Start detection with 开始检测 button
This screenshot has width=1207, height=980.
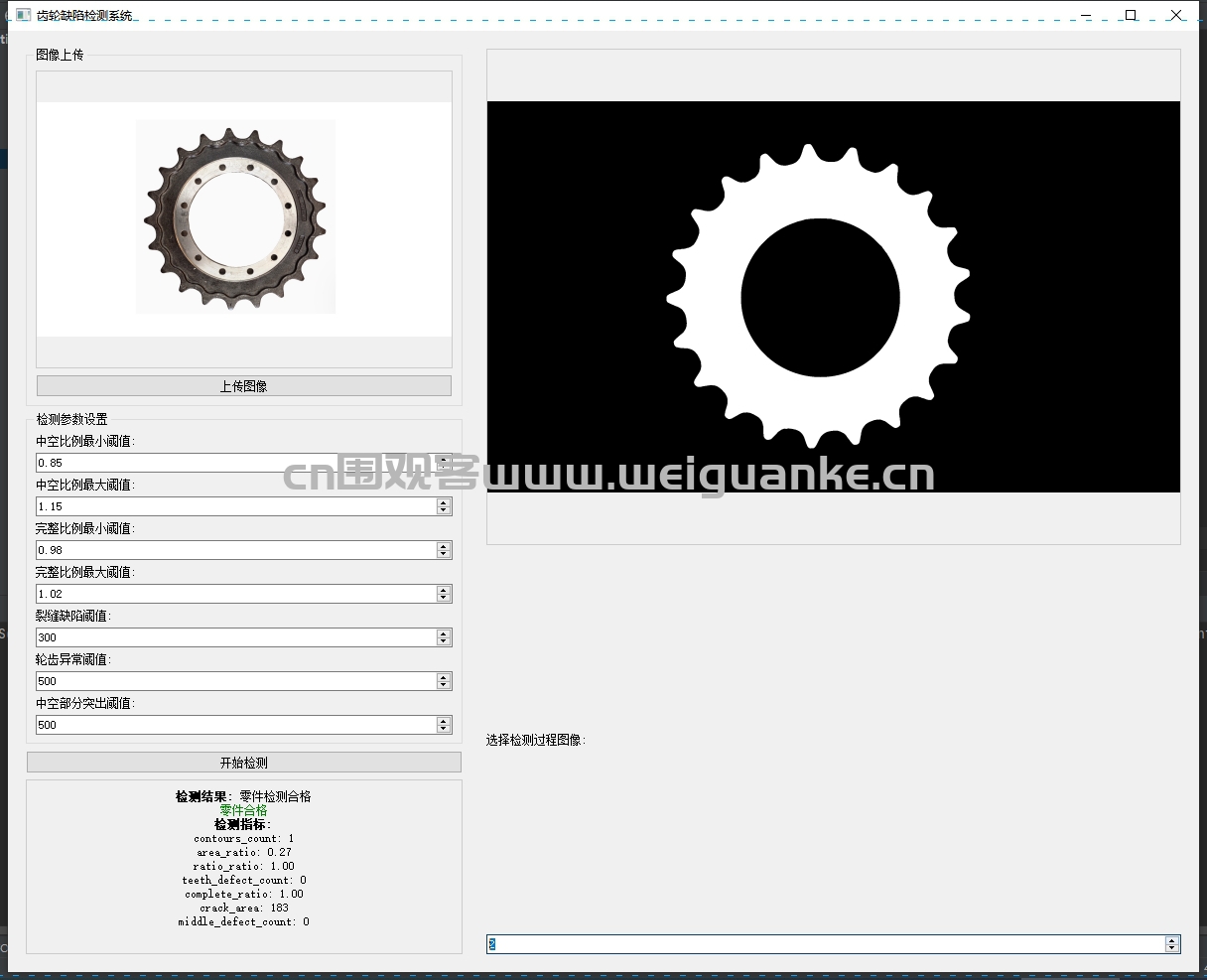(x=244, y=763)
